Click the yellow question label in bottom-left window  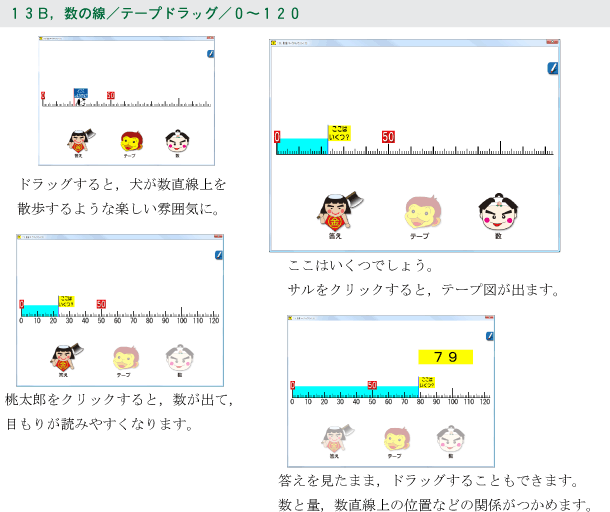click(x=66, y=302)
